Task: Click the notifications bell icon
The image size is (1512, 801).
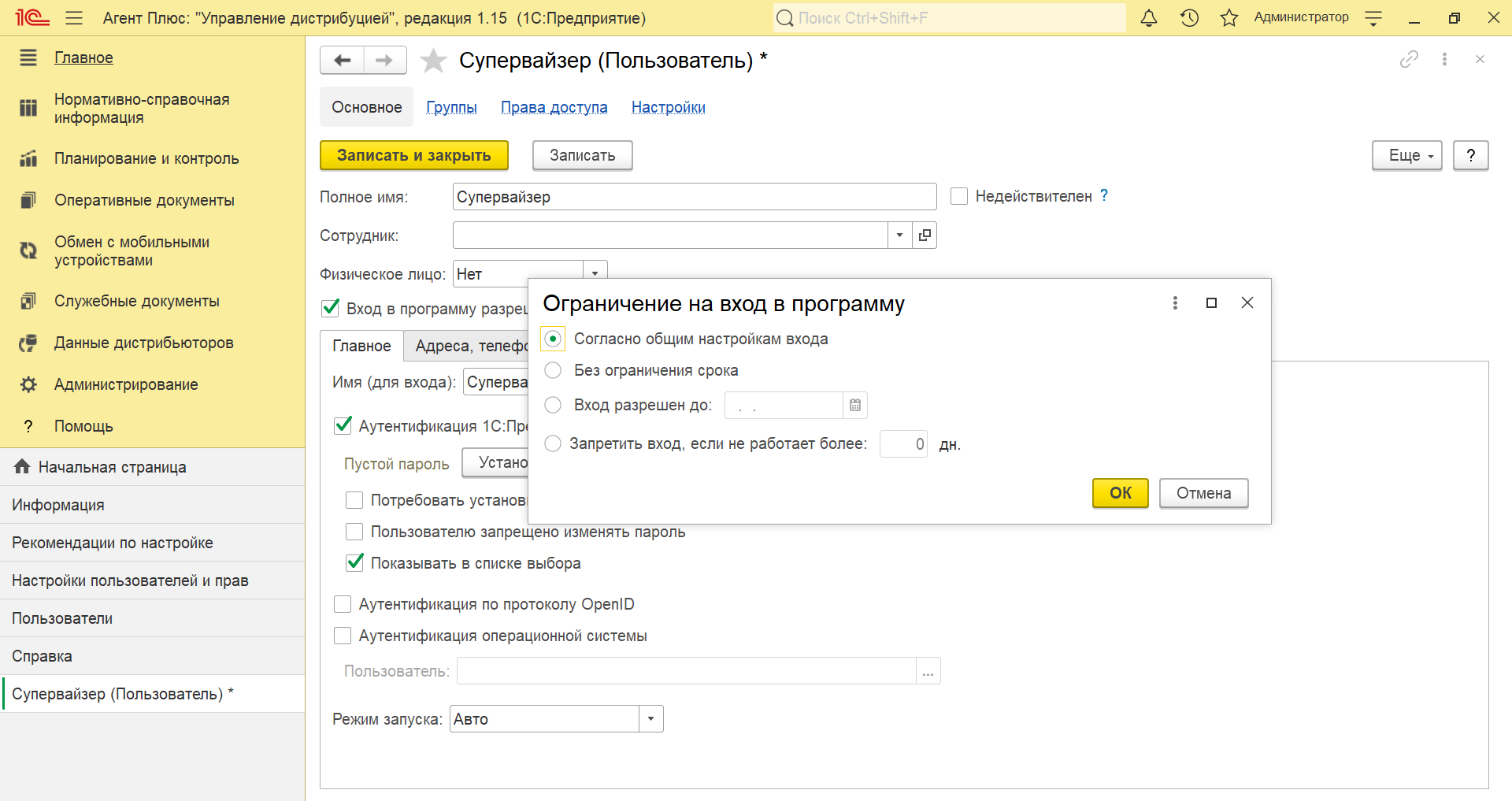Action: click(x=1149, y=17)
